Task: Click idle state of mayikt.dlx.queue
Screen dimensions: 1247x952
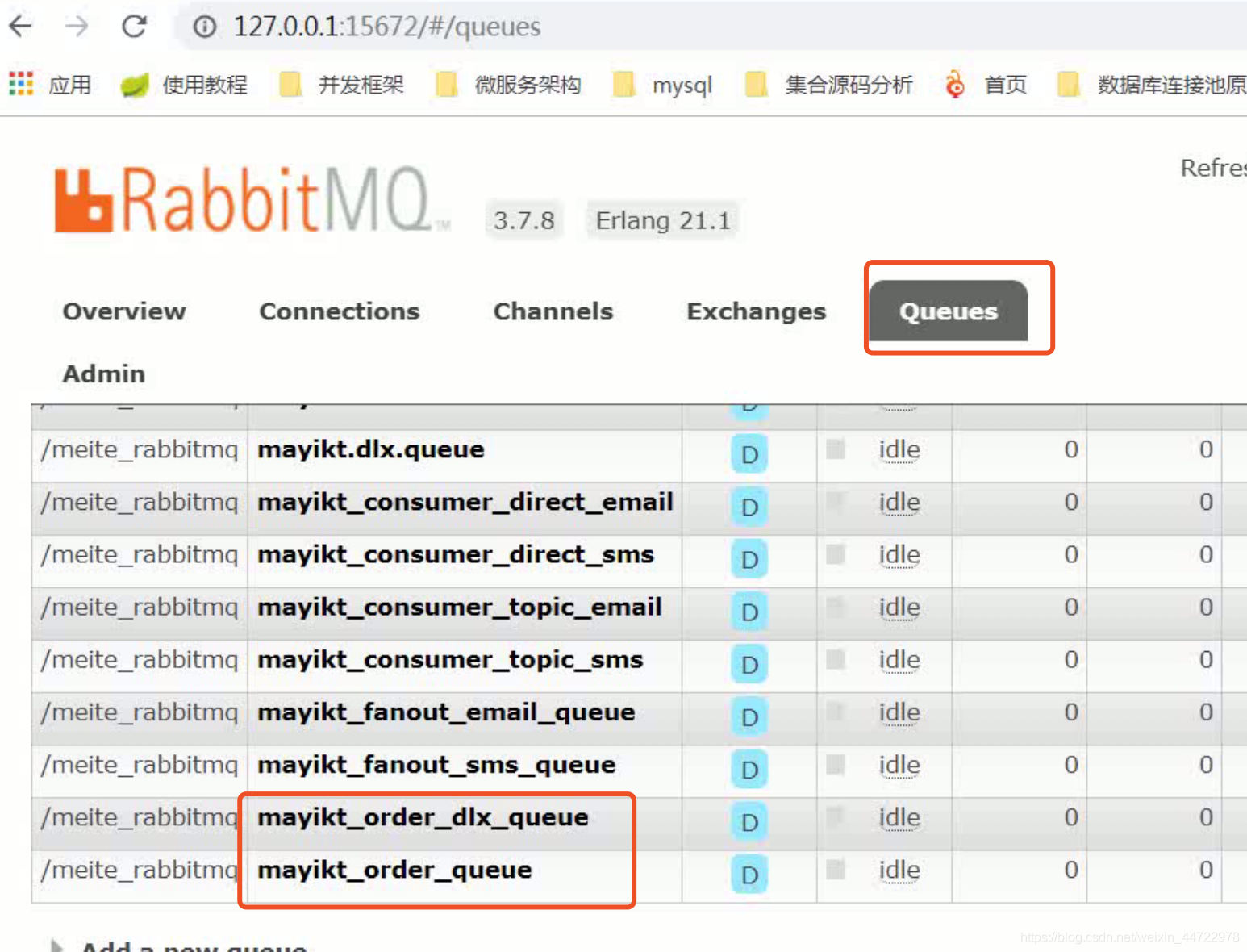Action: (899, 450)
